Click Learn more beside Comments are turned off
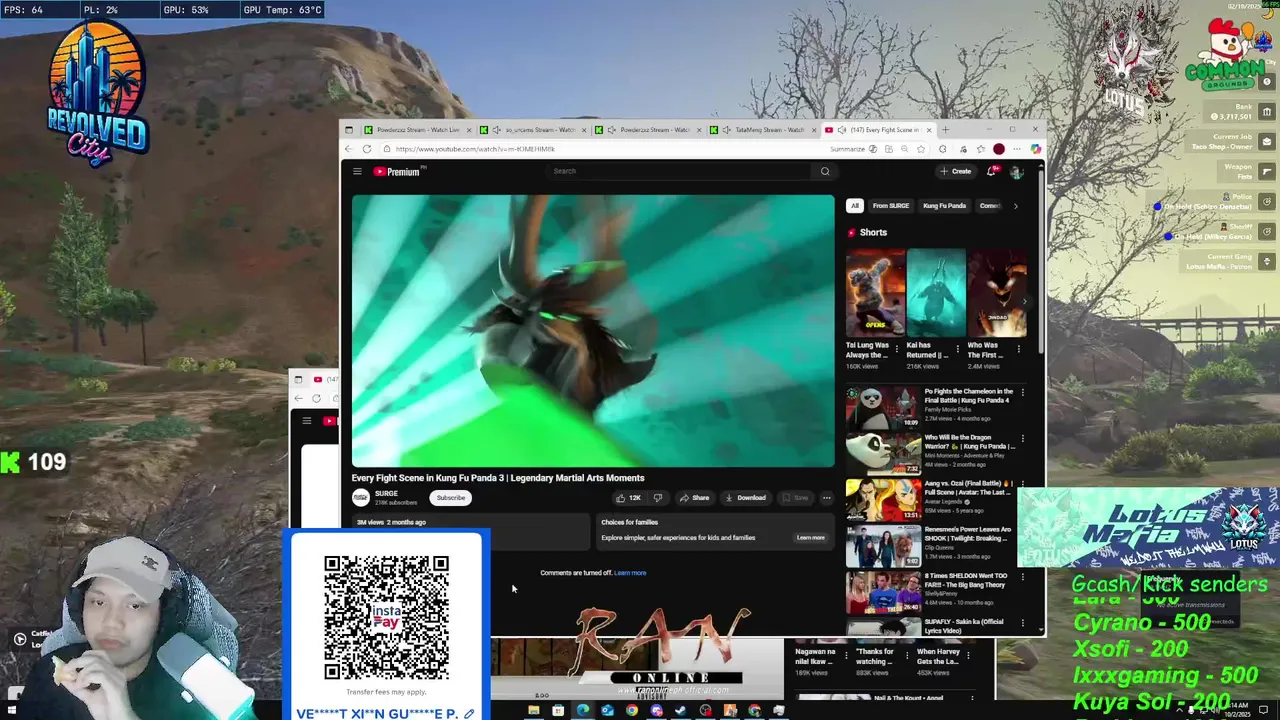Viewport: 1280px width, 720px height. click(x=630, y=573)
